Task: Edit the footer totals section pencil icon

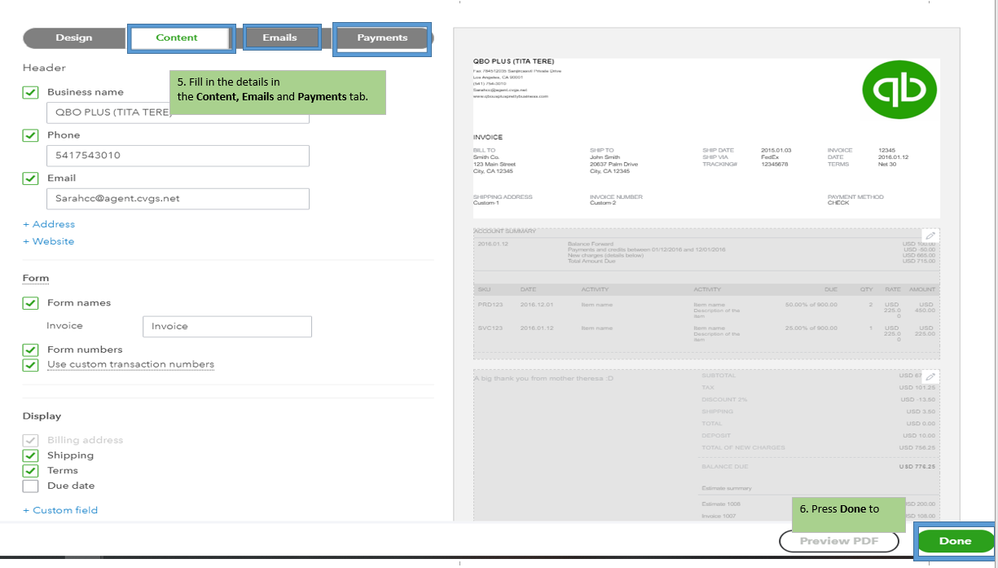Action: (930, 377)
